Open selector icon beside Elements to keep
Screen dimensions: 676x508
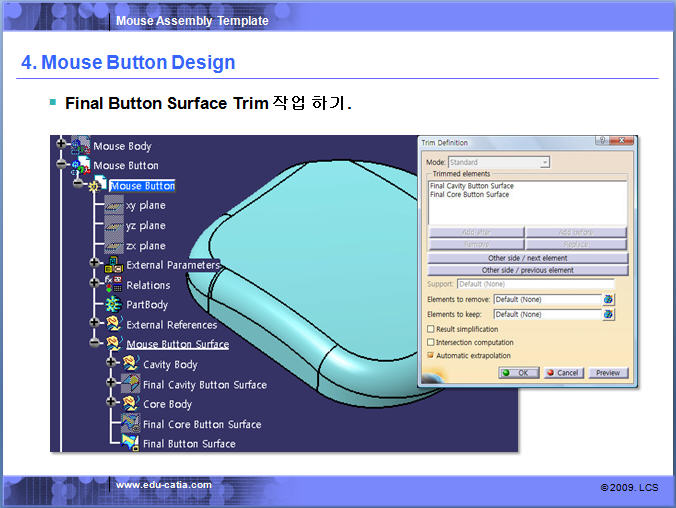pos(608,314)
